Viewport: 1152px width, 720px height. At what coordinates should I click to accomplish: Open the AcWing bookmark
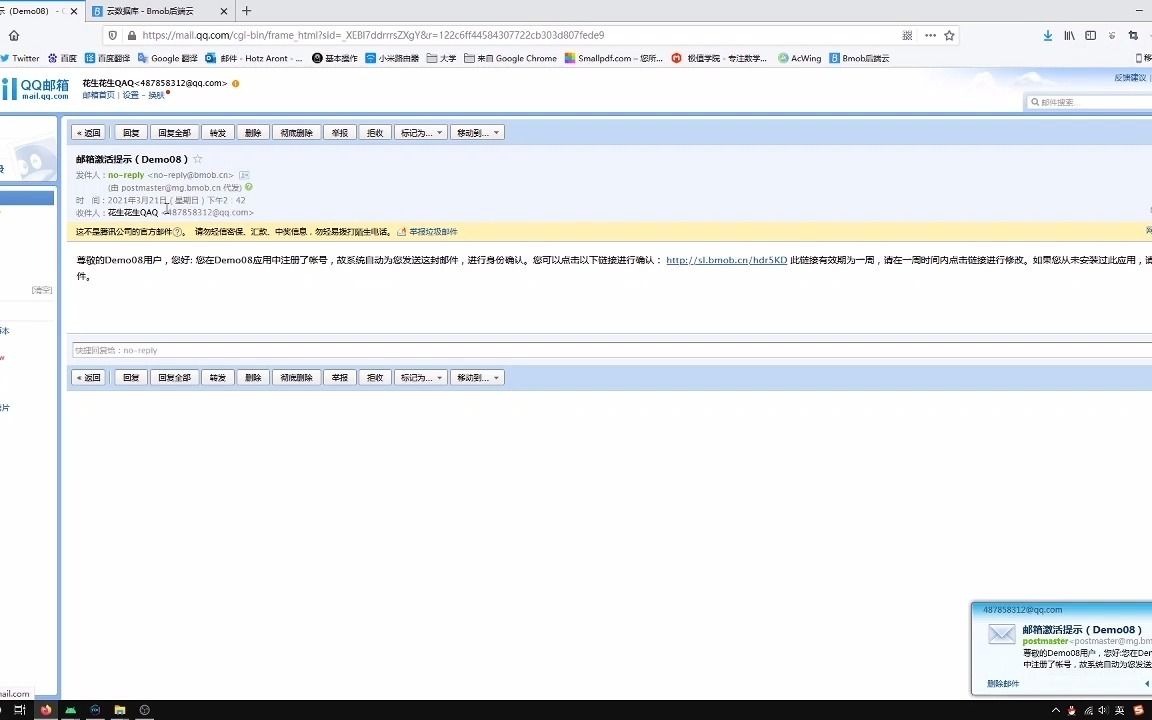click(x=799, y=58)
